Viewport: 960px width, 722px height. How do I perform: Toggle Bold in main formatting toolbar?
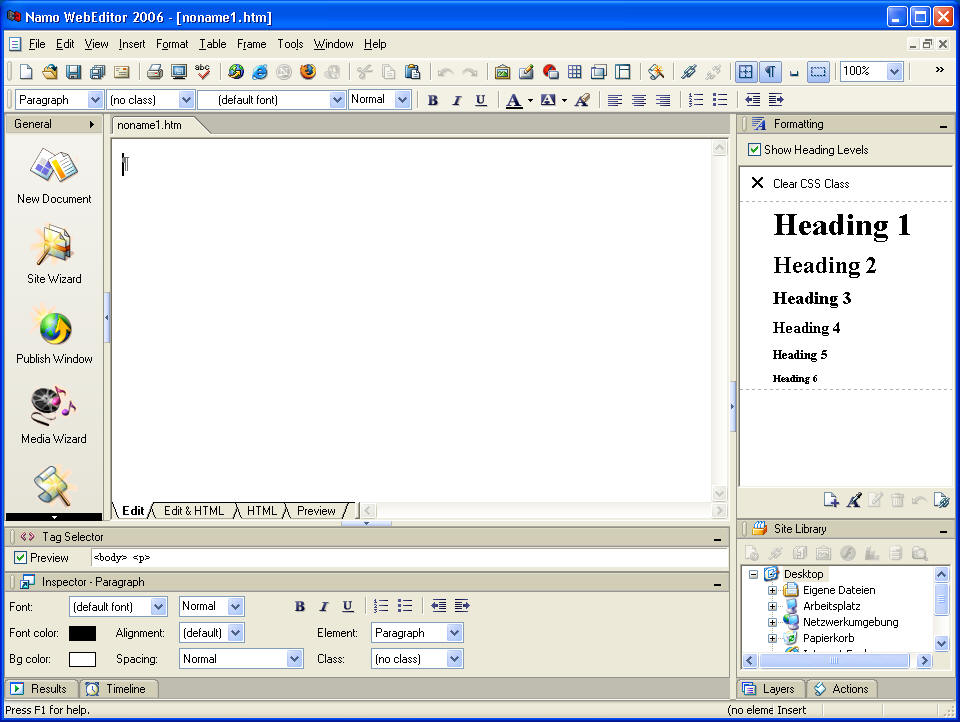[x=433, y=100]
